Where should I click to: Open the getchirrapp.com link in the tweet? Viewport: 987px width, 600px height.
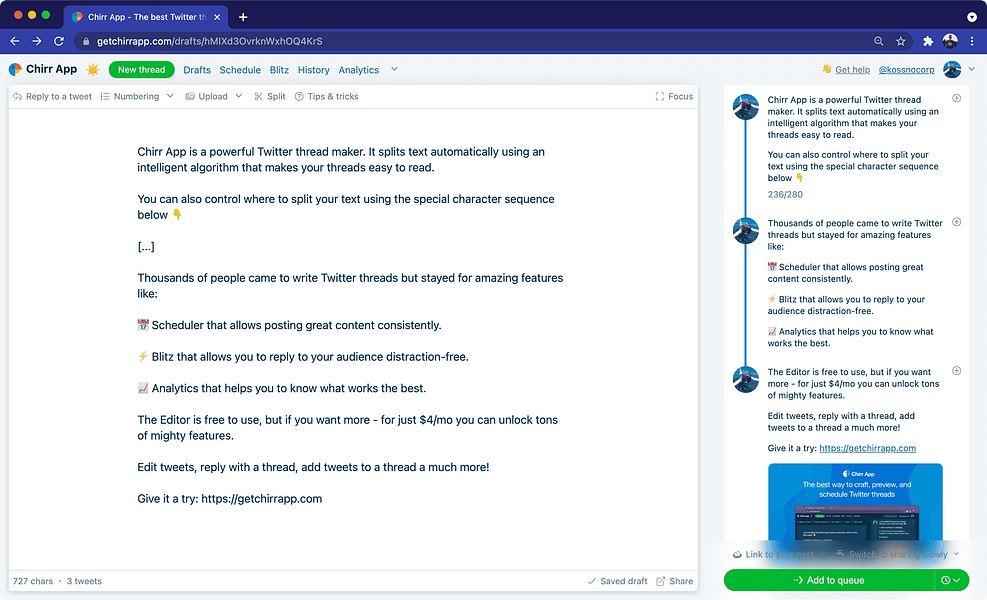[x=868, y=448]
